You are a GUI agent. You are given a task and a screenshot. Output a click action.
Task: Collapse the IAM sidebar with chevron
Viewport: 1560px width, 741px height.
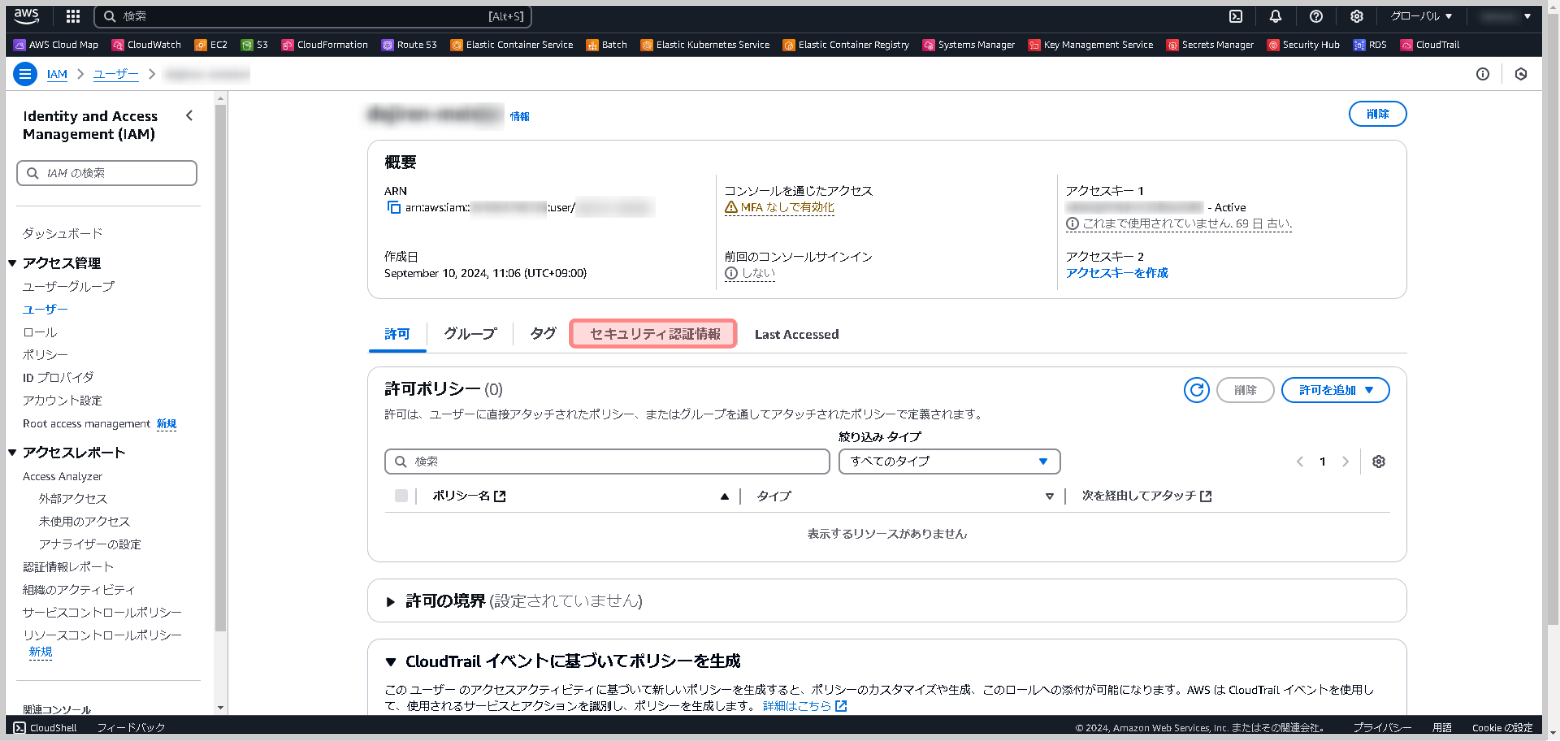(x=189, y=116)
